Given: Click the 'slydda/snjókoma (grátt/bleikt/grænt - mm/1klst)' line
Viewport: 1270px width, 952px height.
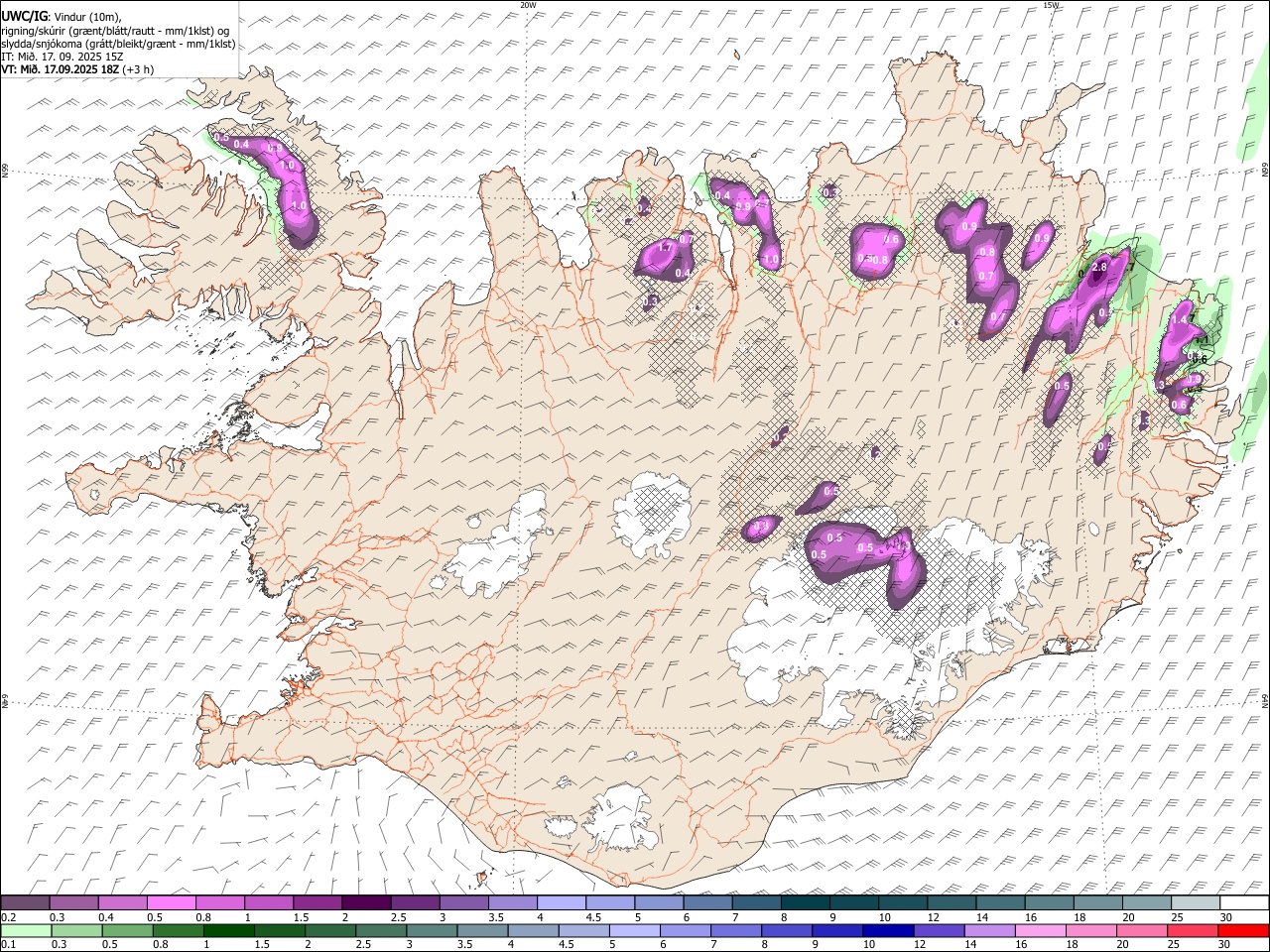Looking at the screenshot, I should (x=118, y=44).
